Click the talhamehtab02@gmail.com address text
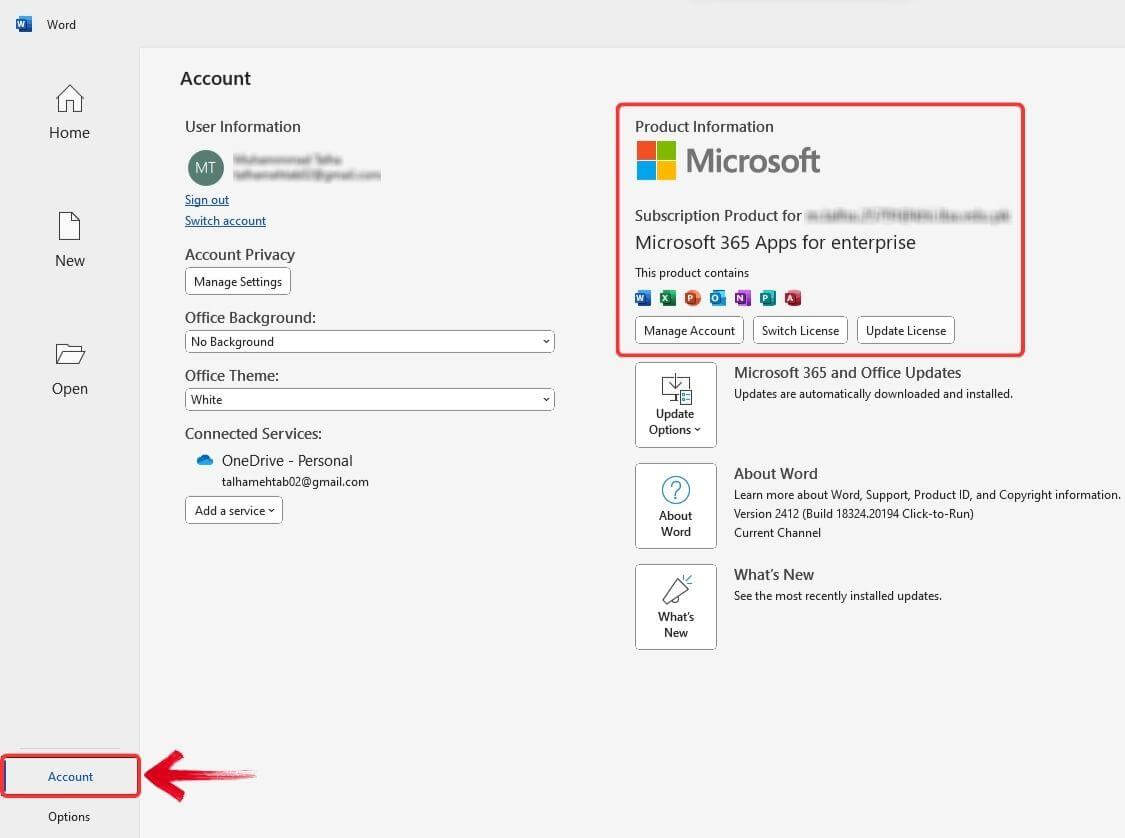Screen dimensions: 1125x838 (295, 482)
